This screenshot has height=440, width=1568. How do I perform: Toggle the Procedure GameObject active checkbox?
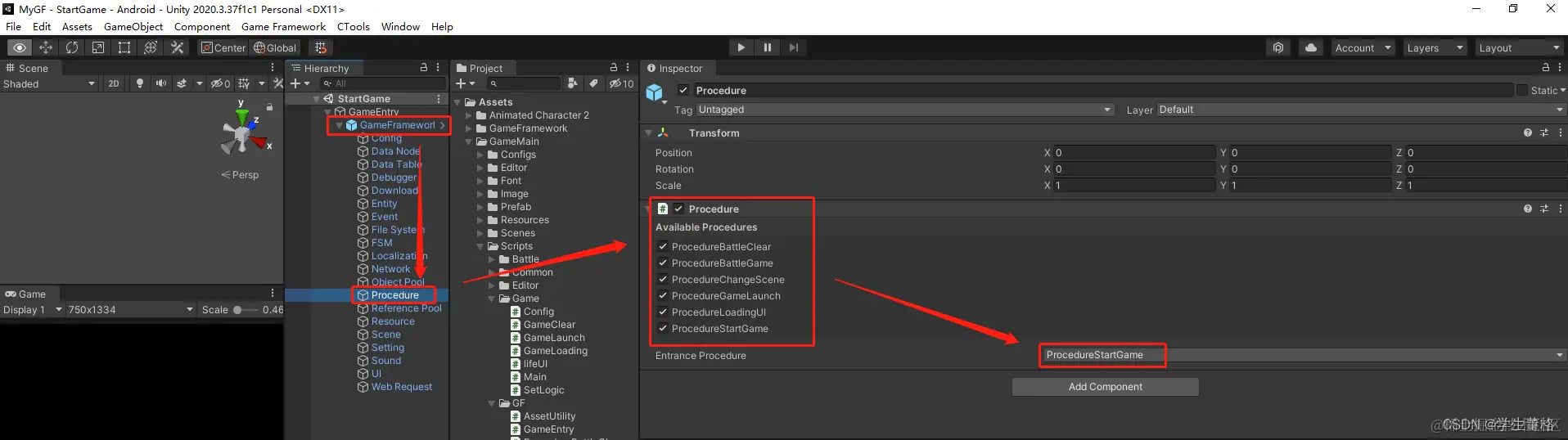683,90
